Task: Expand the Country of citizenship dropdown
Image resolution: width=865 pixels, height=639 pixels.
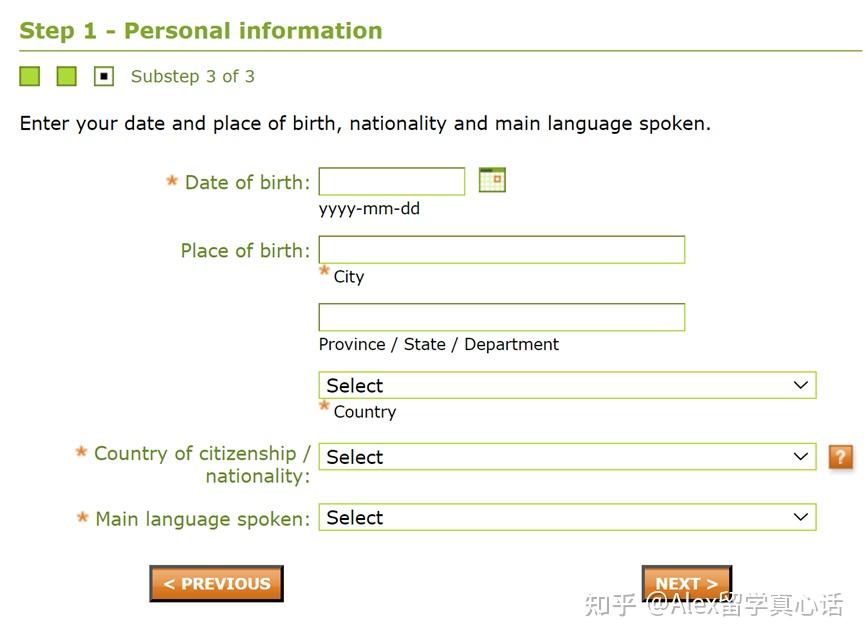Action: (x=567, y=457)
